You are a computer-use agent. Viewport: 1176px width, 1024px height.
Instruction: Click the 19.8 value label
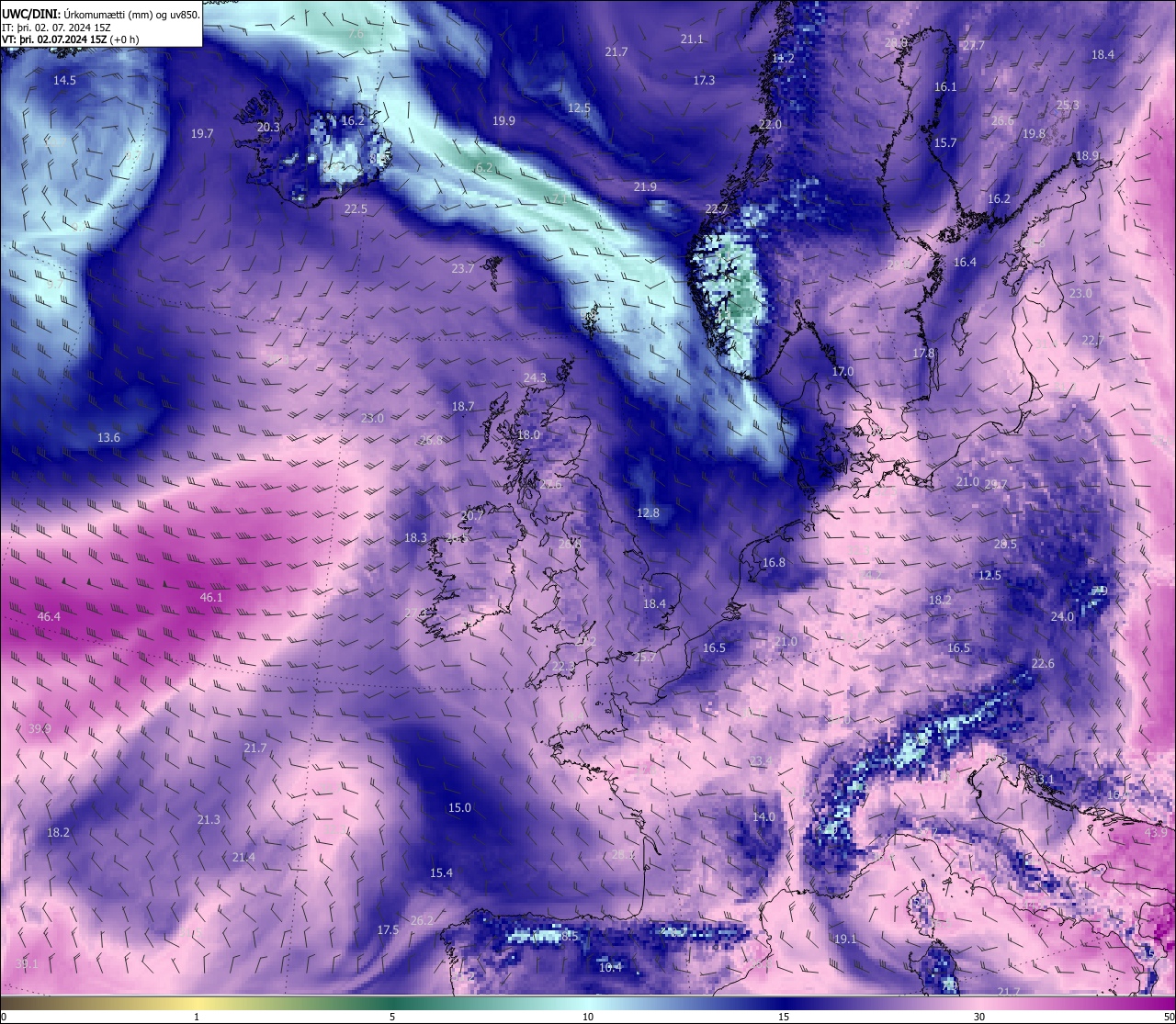[1034, 133]
